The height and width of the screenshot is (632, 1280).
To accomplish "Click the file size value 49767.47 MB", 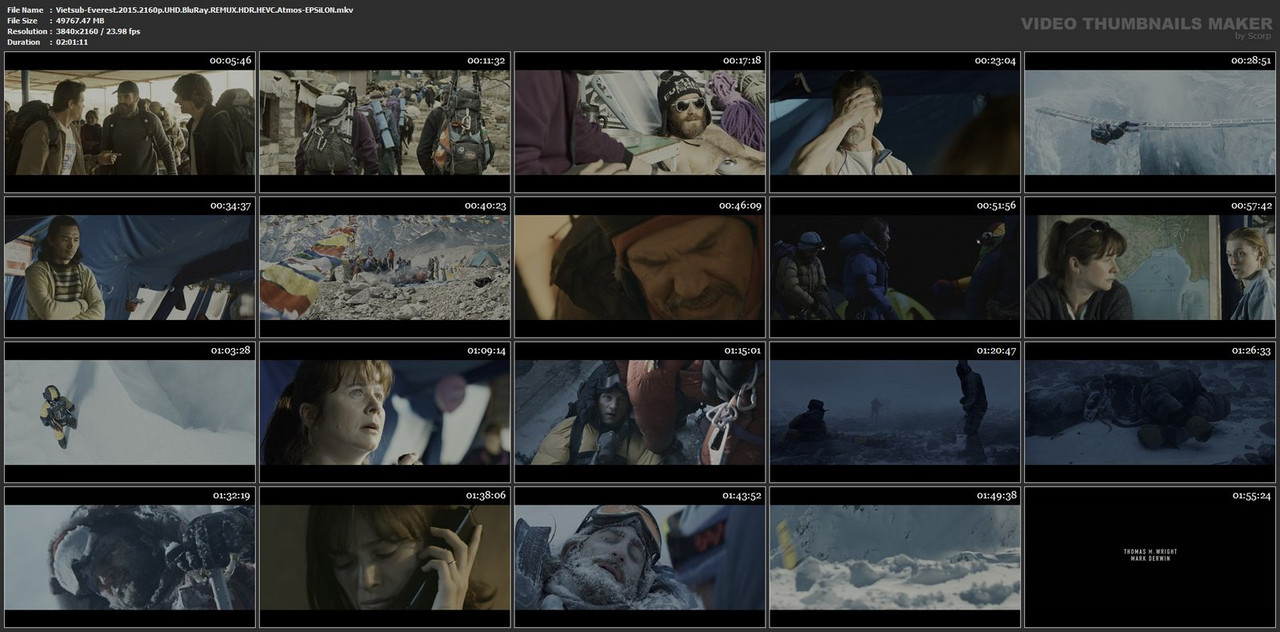I will tap(80, 20).
